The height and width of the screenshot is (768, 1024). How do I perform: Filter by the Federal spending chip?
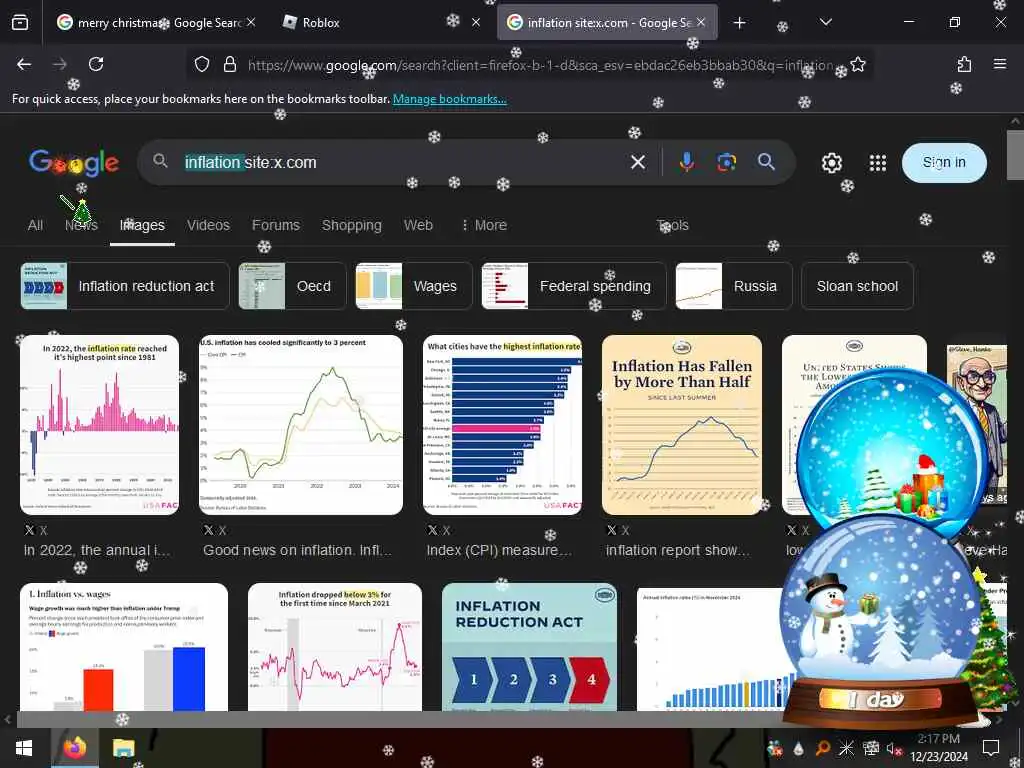point(573,286)
